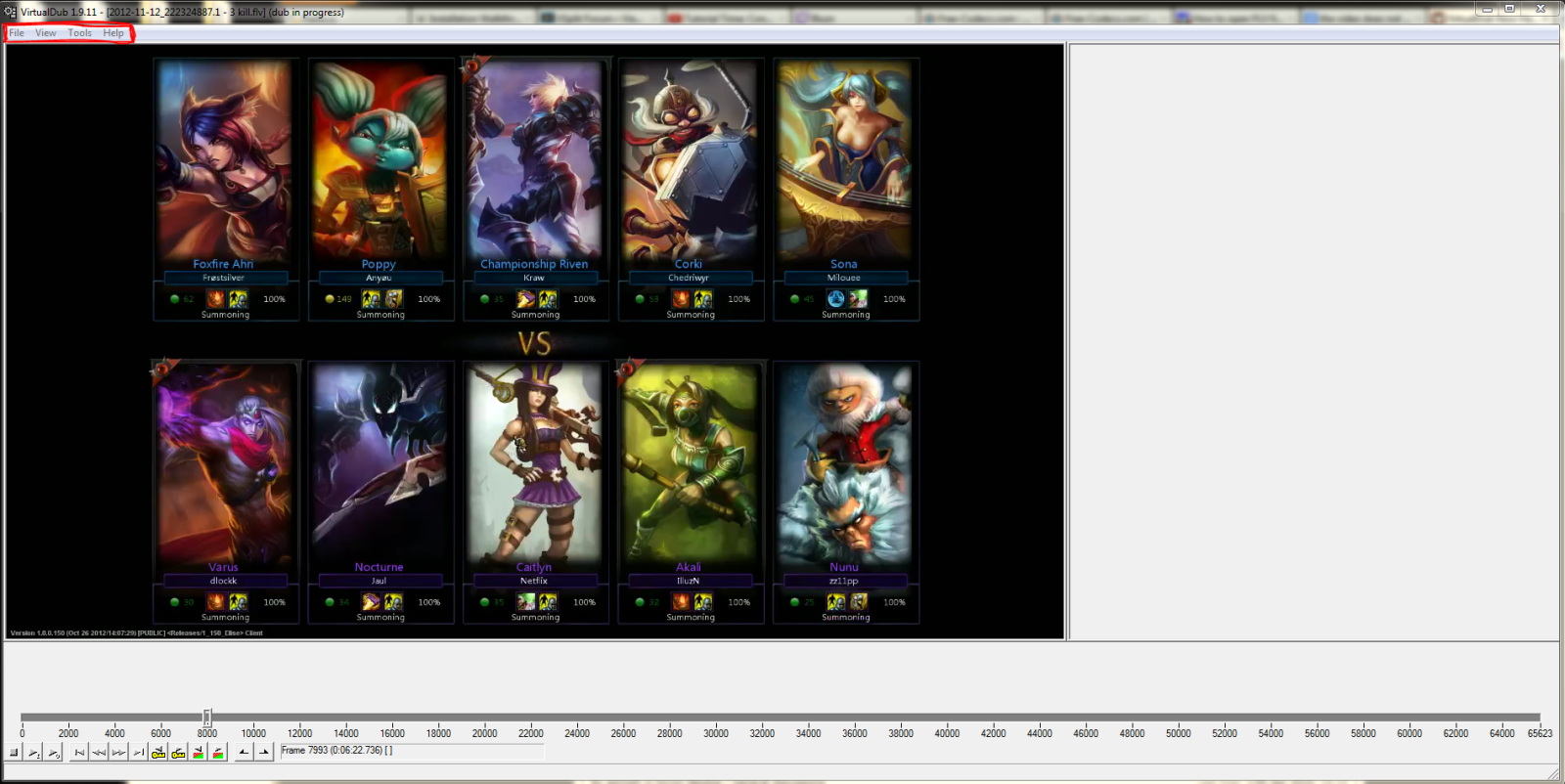Set the Mark Out selection end
This screenshot has width=1565, height=784.
264,752
